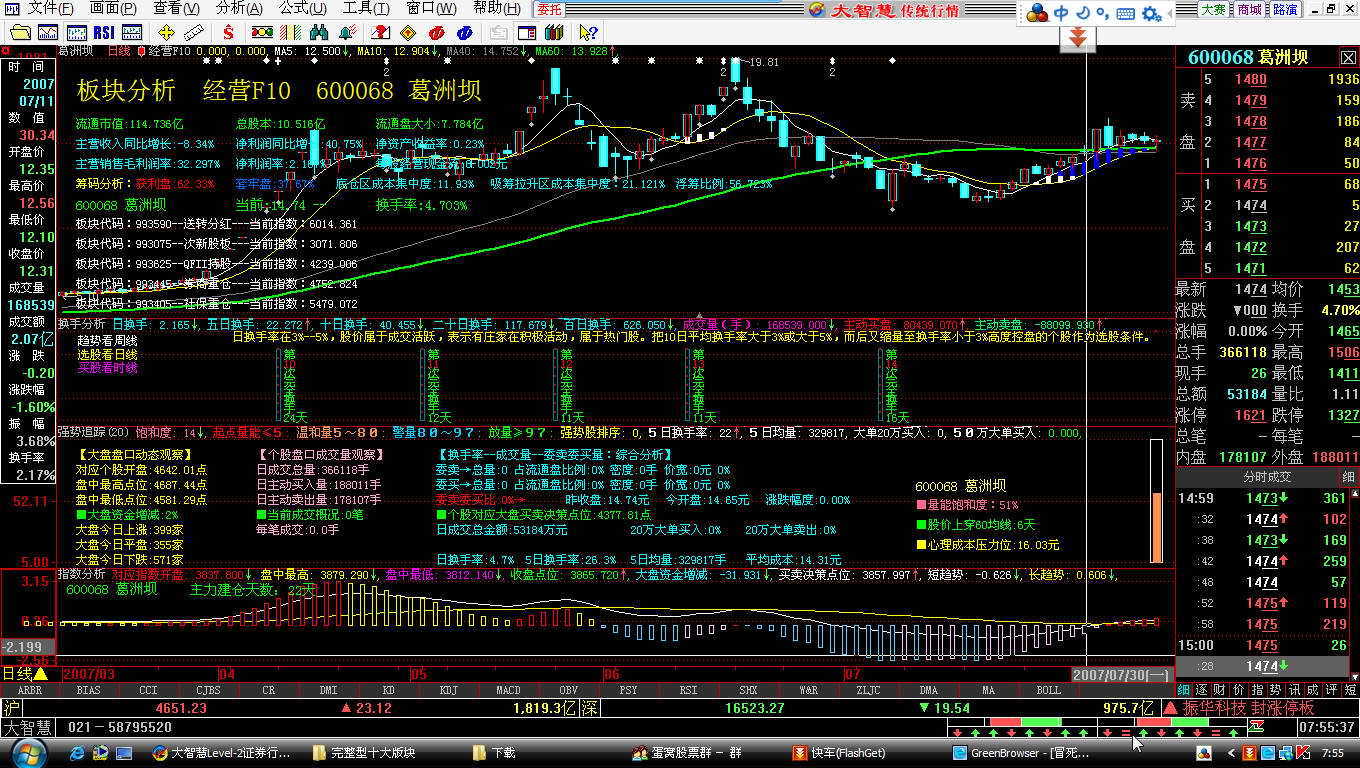The width and height of the screenshot is (1360, 768).
Task: Click the books library icon
Action: 554,33
